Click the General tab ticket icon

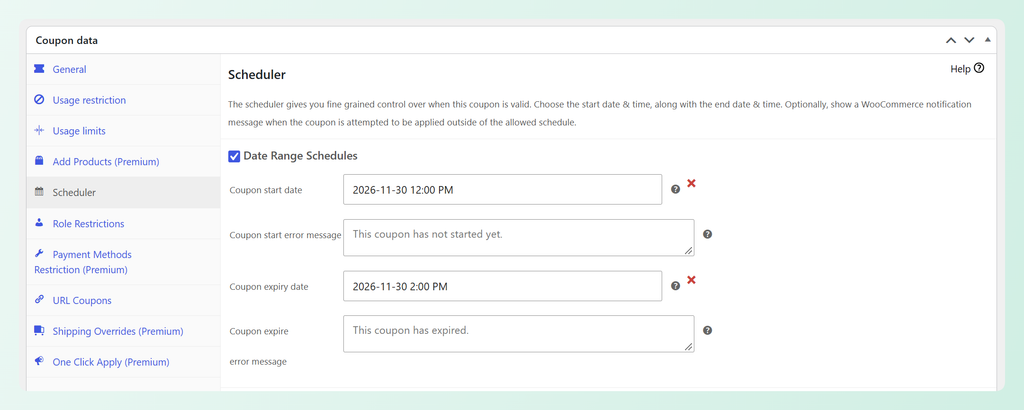click(39, 69)
